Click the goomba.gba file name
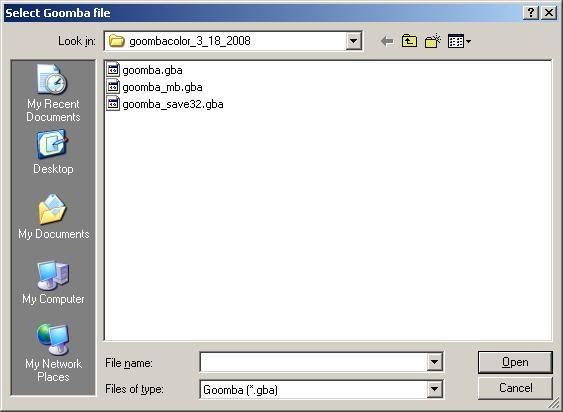This screenshot has height=412, width=563. click(152, 70)
